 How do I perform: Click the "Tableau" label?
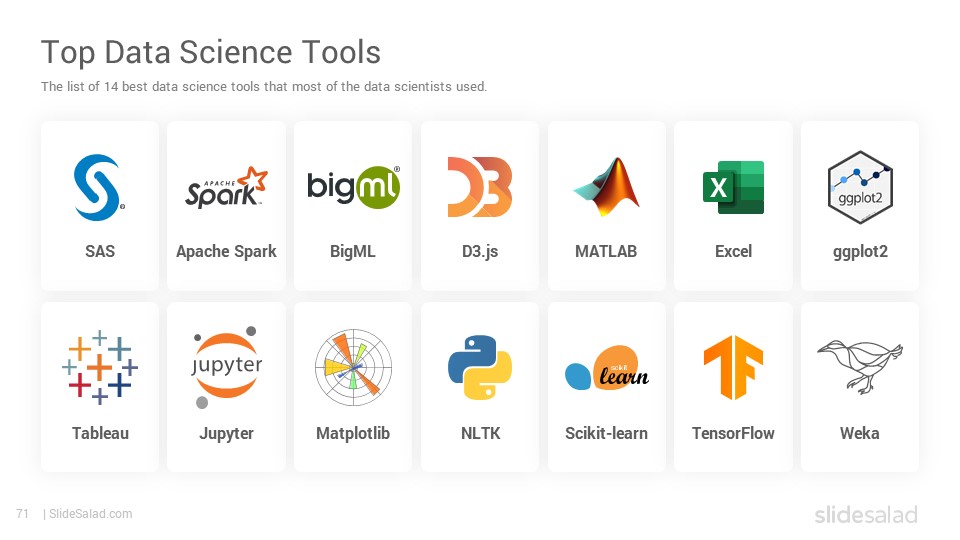[x=100, y=433]
